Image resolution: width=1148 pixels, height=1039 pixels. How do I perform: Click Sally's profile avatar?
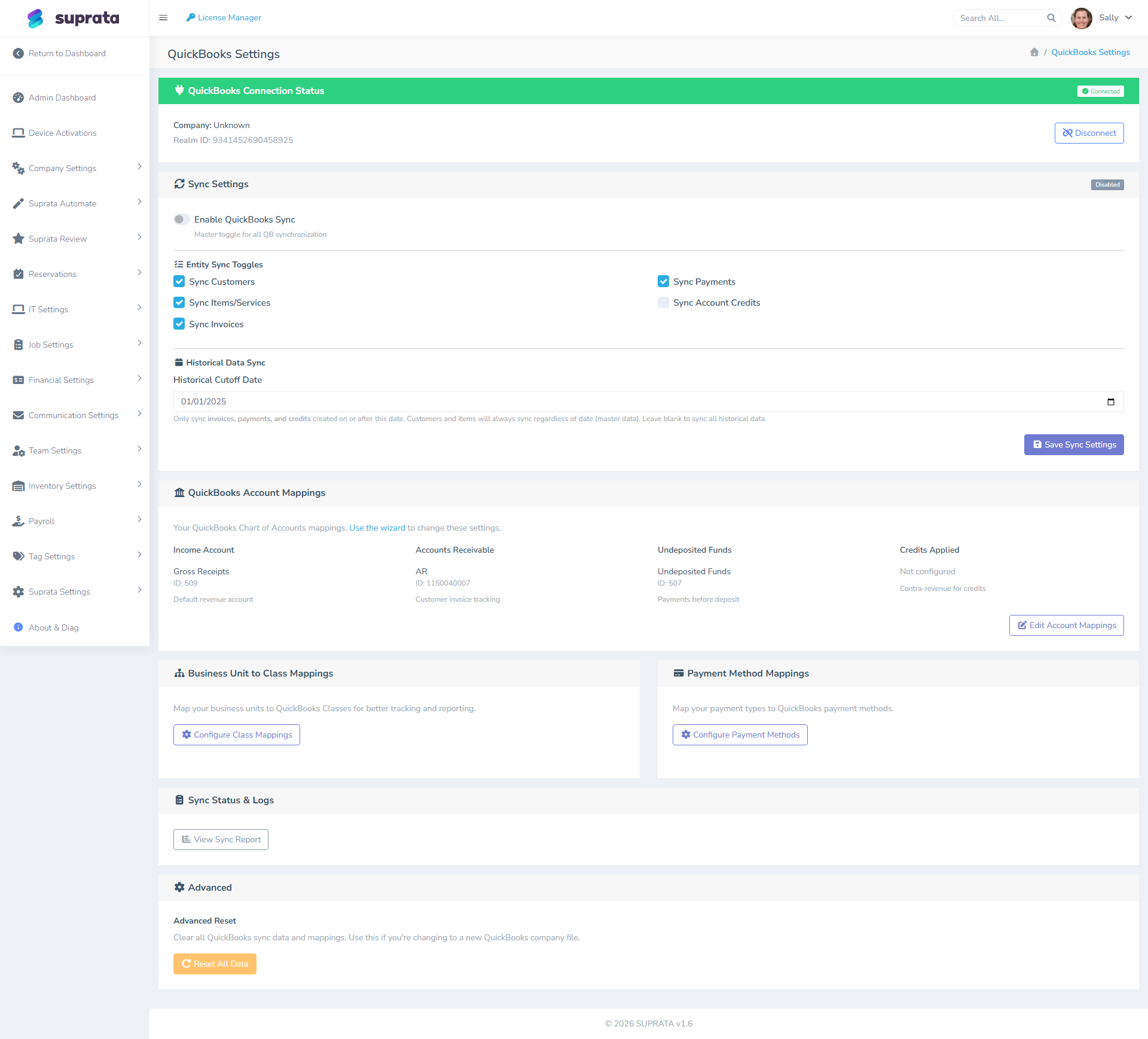coord(1081,18)
